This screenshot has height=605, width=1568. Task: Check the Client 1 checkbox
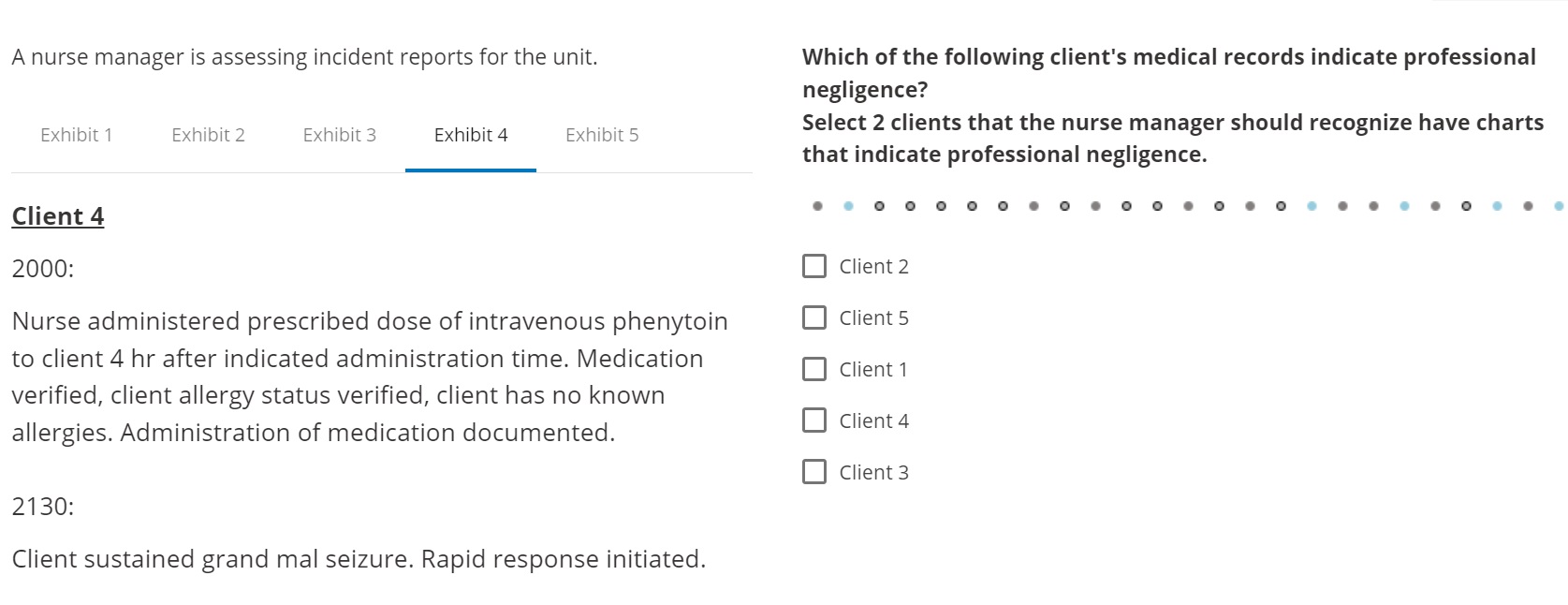coord(814,369)
